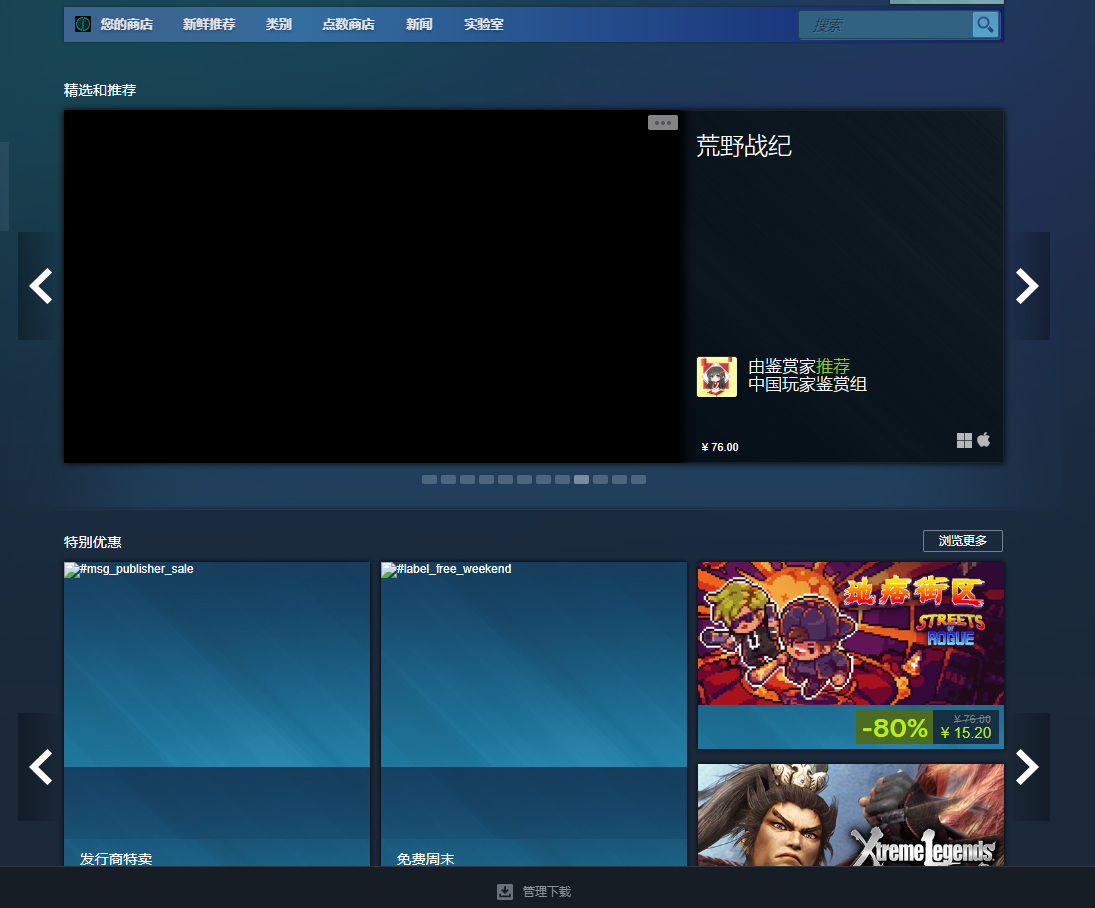Open the 免费周末 offer card
The width and height of the screenshot is (1095, 908).
(x=534, y=714)
